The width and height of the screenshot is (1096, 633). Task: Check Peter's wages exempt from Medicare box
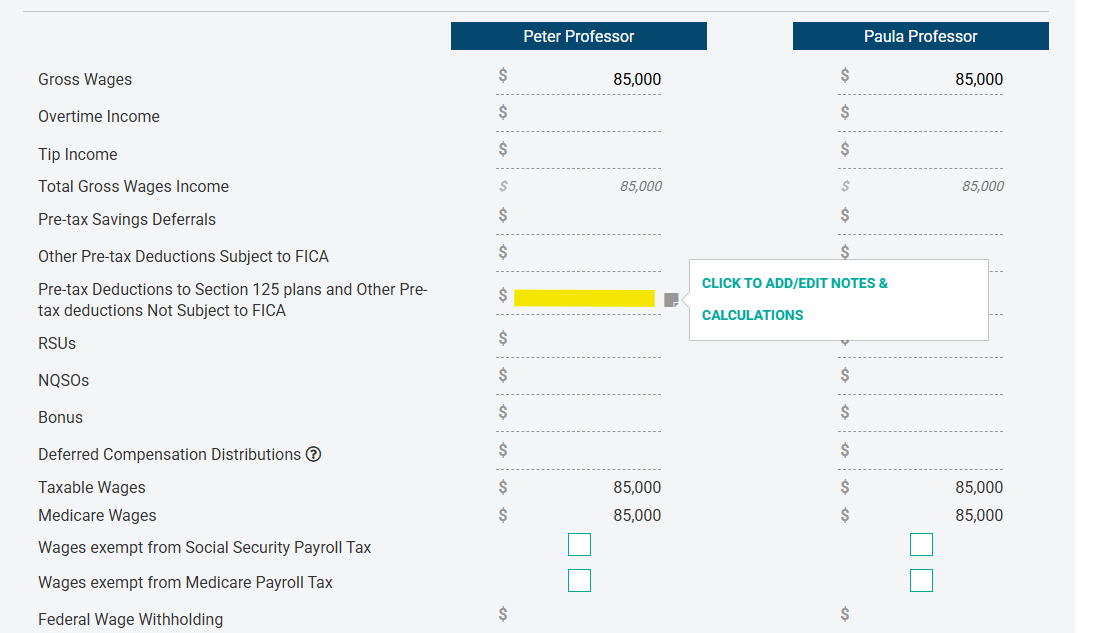579,580
